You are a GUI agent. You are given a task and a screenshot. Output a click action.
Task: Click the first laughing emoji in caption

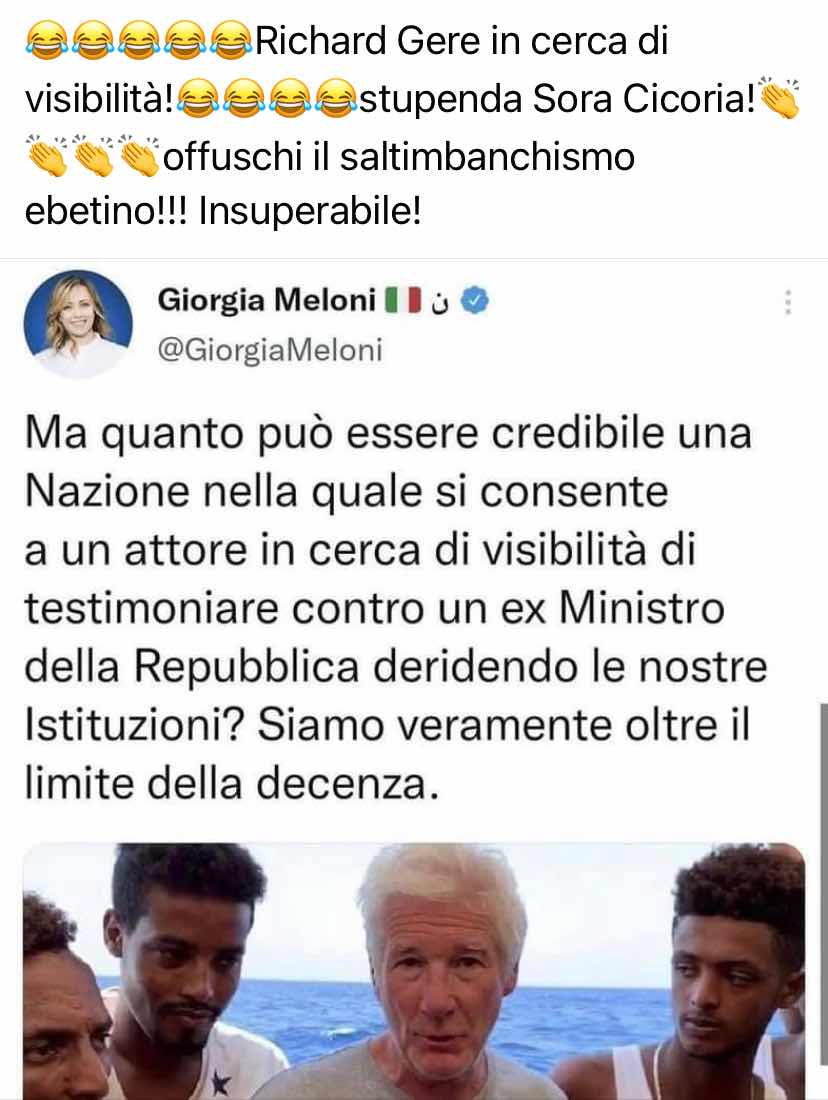tap(46, 41)
